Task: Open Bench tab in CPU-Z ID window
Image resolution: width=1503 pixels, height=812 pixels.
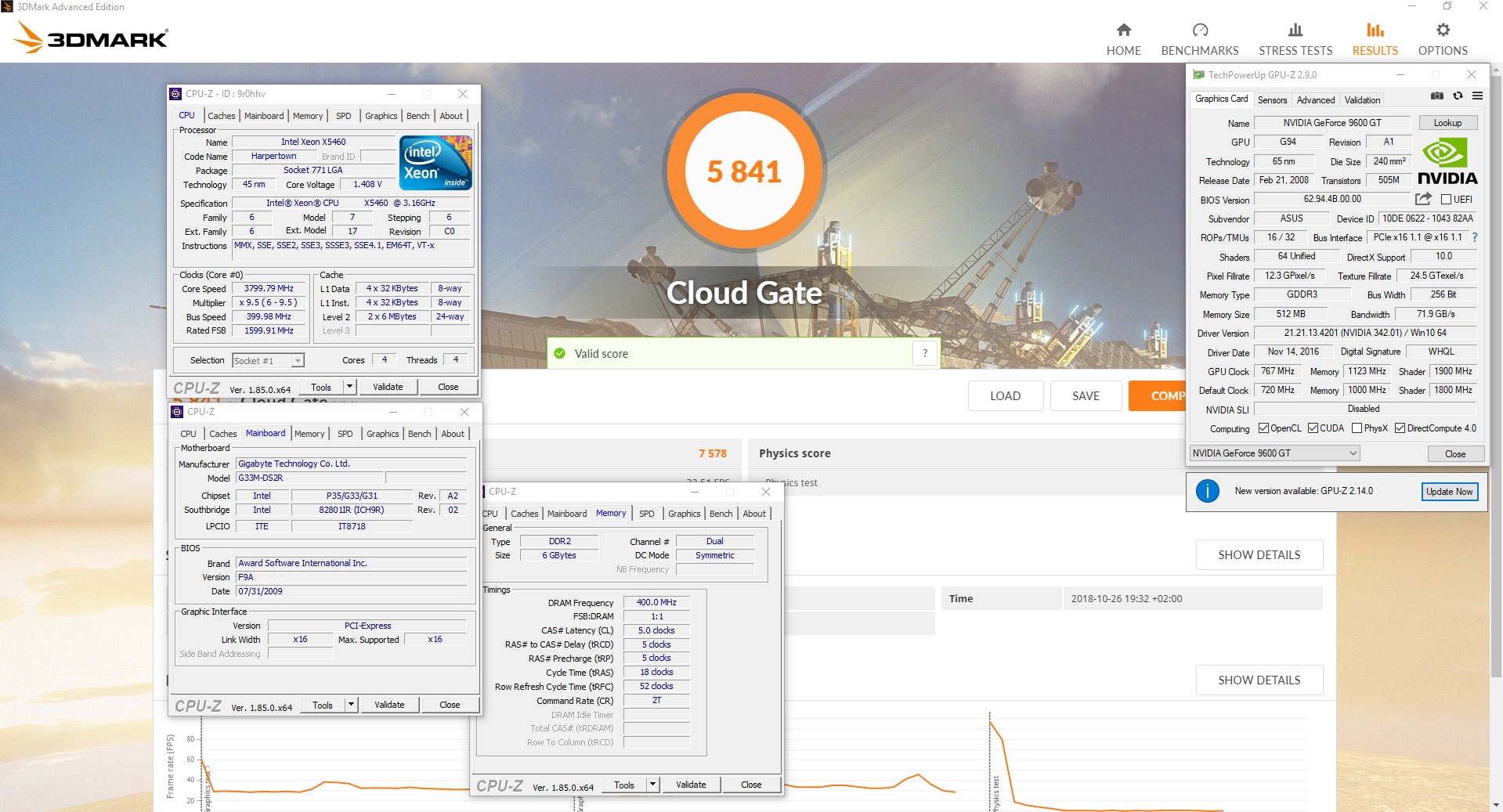Action: point(417,116)
